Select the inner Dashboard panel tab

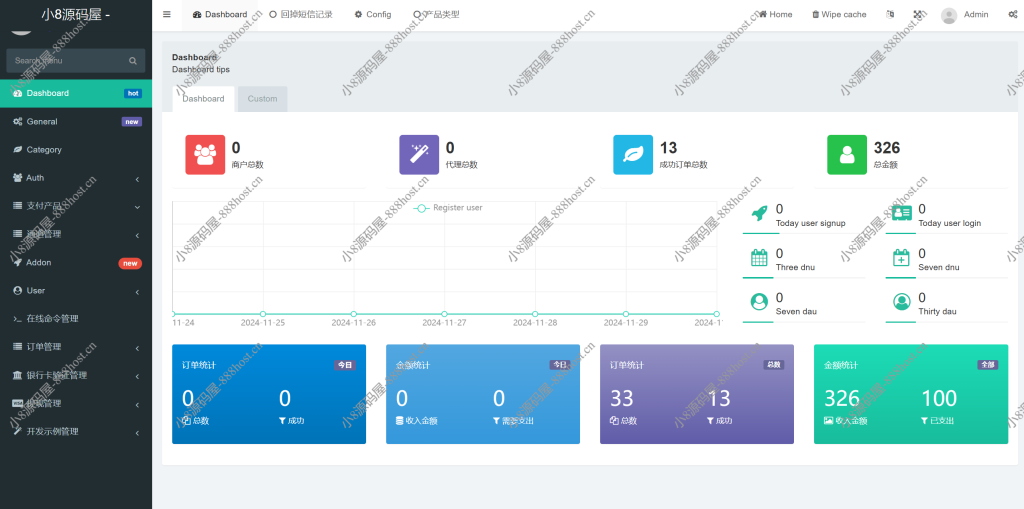pyautogui.click(x=203, y=99)
